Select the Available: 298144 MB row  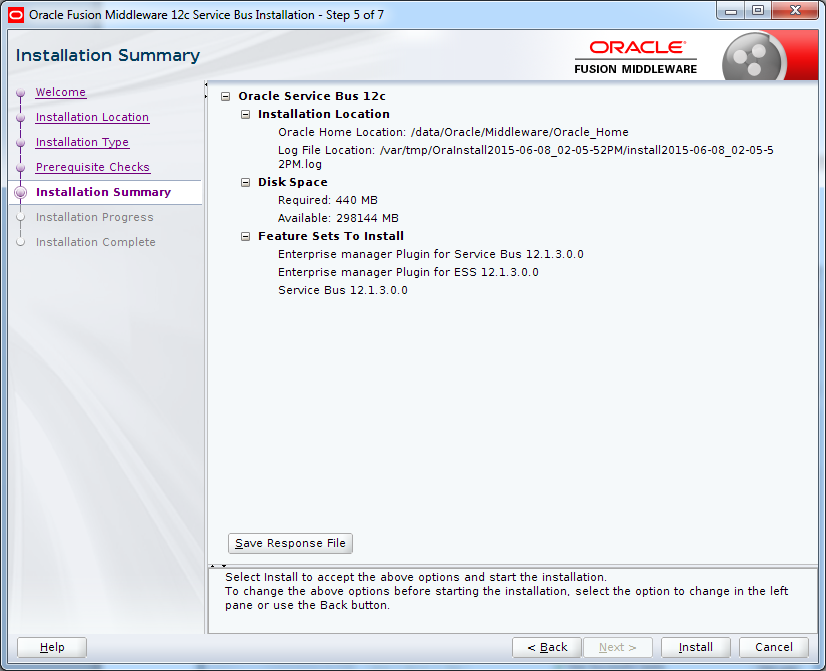click(338, 218)
